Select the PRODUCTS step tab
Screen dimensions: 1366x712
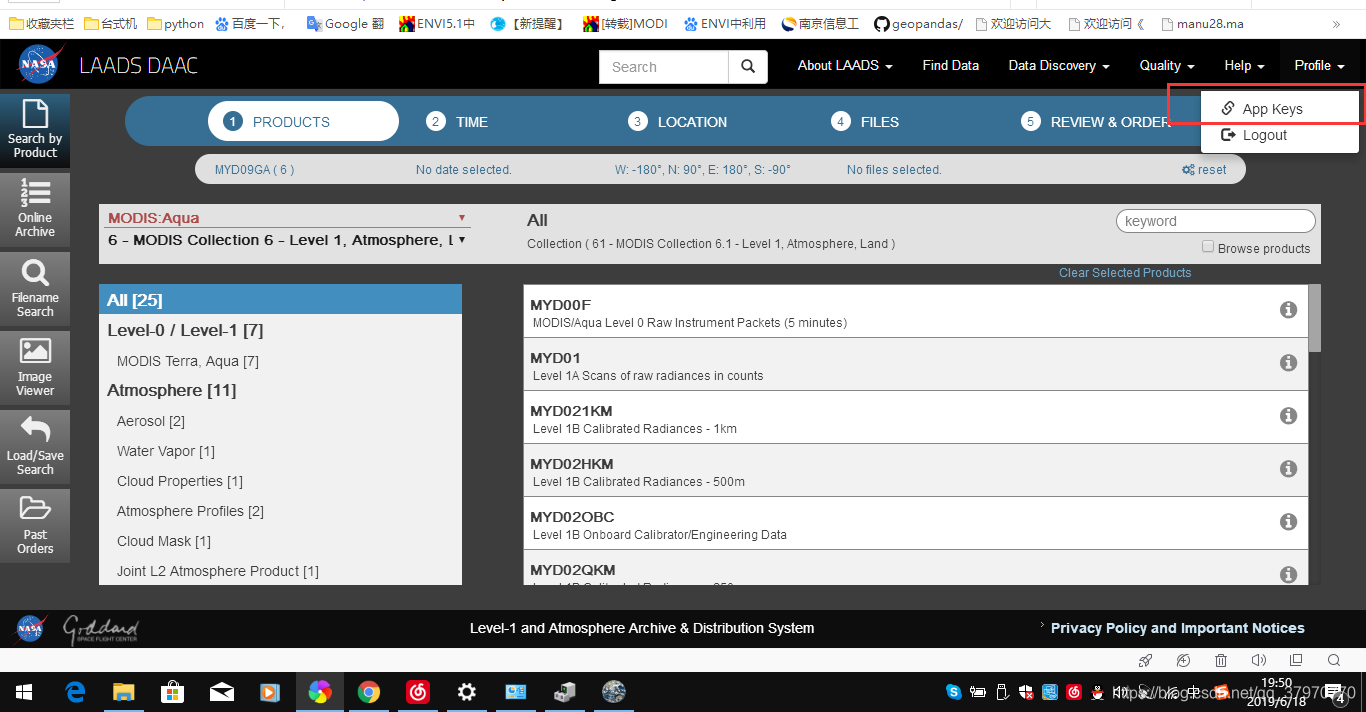[x=303, y=122]
